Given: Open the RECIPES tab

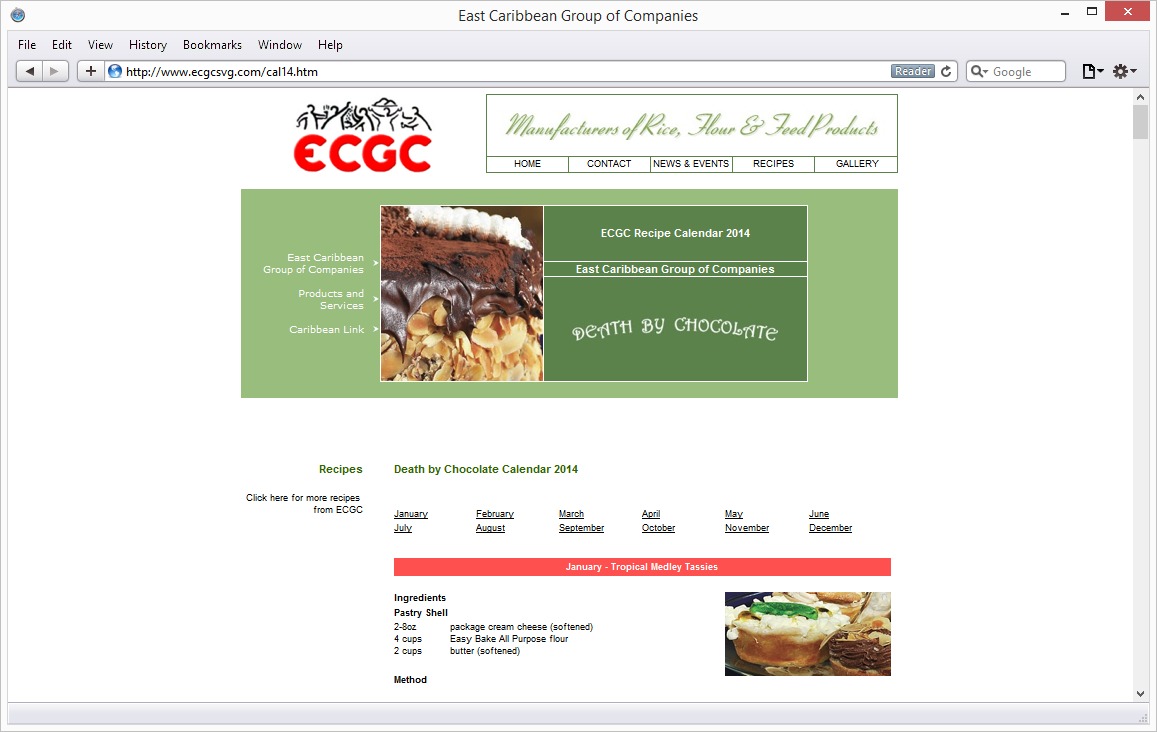Looking at the screenshot, I should click(773, 164).
